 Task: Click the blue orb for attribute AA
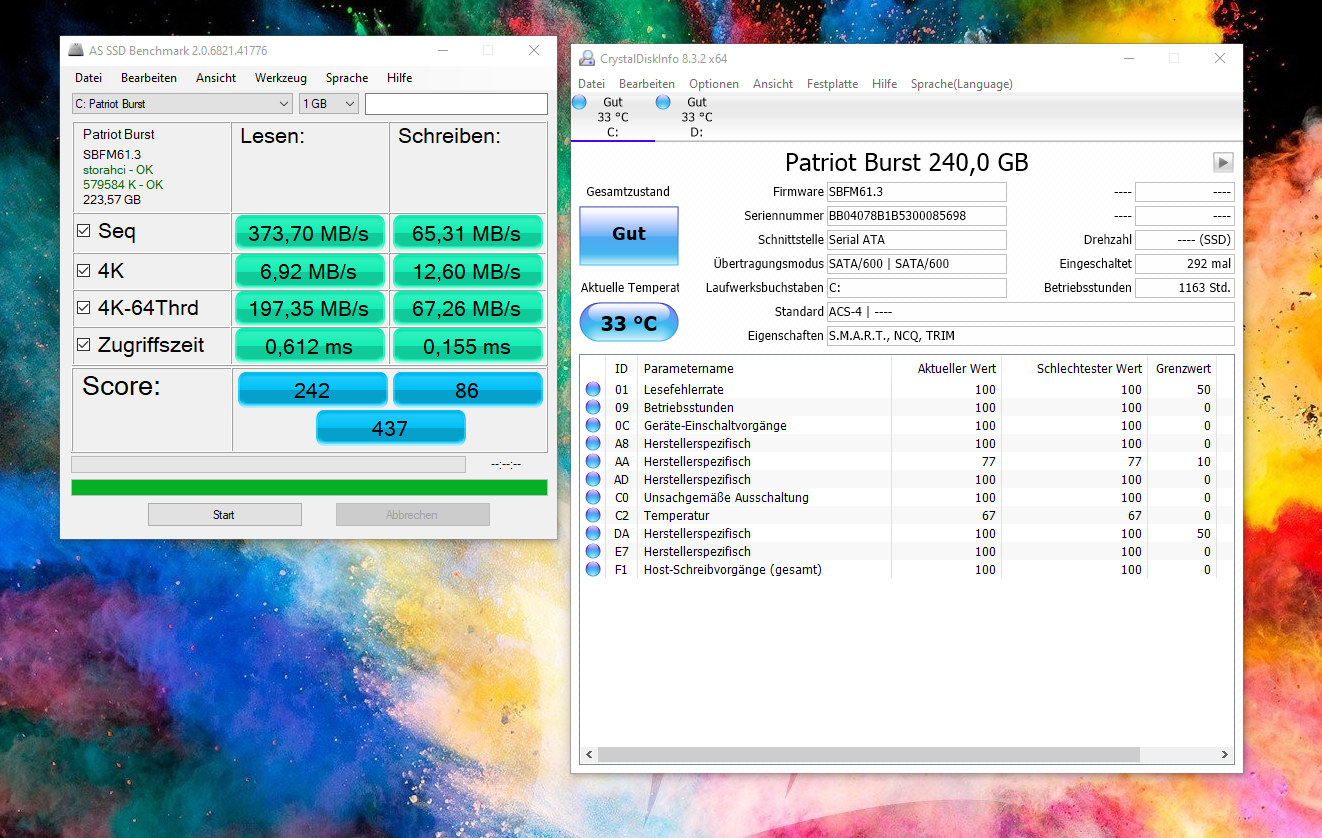click(594, 462)
